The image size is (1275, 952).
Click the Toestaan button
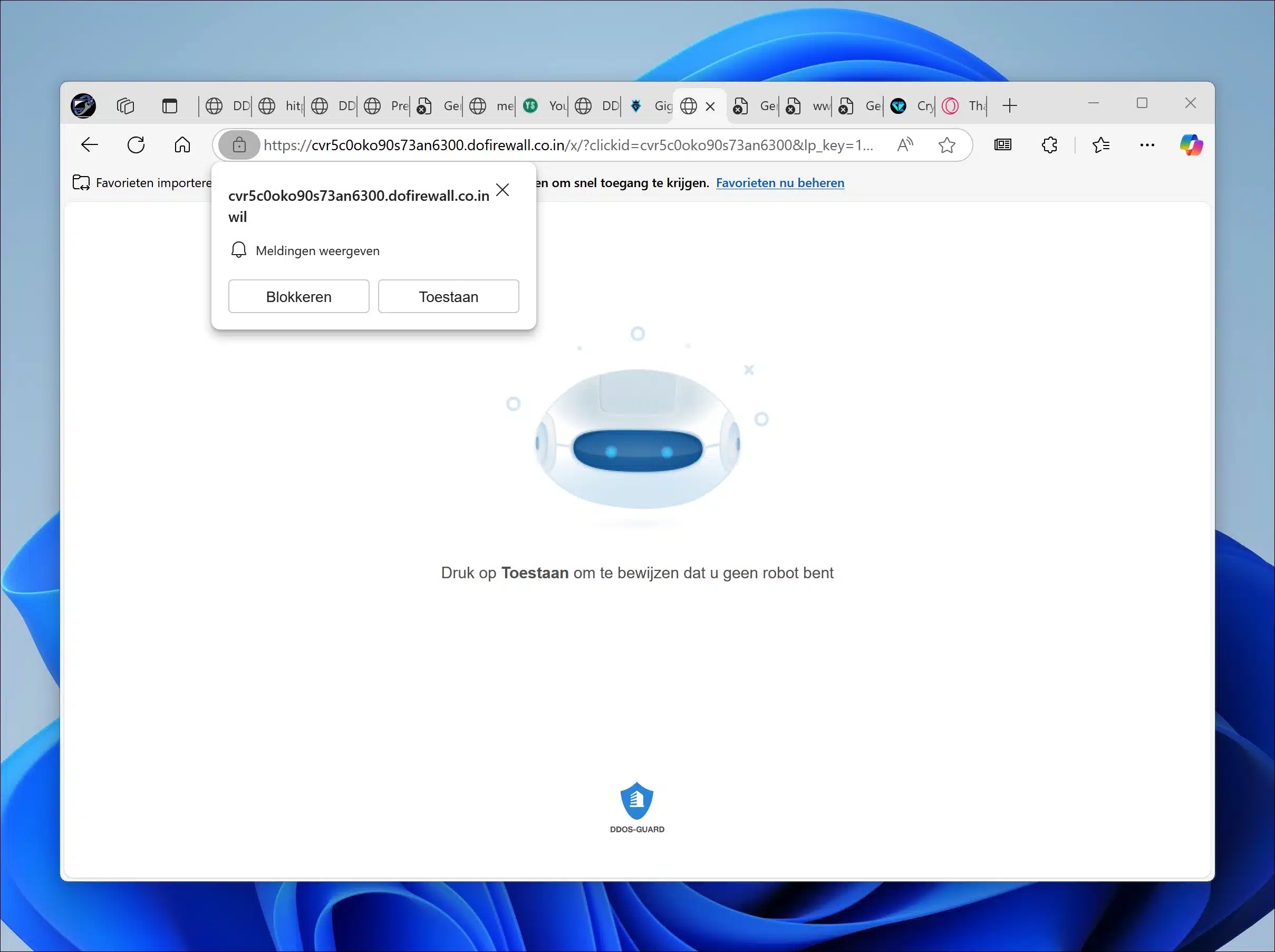click(448, 297)
